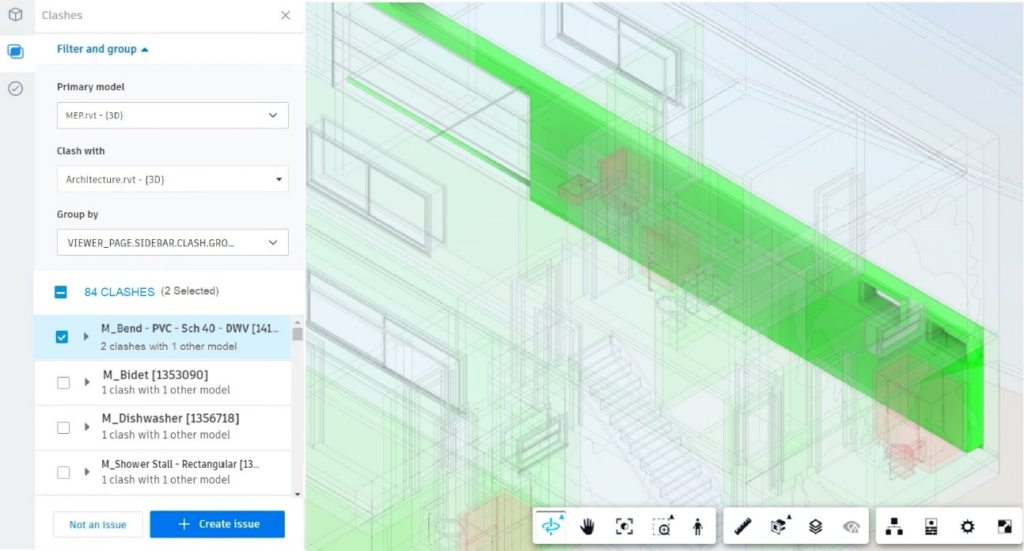
Task: Open viewer Settings gear
Action: click(967, 526)
